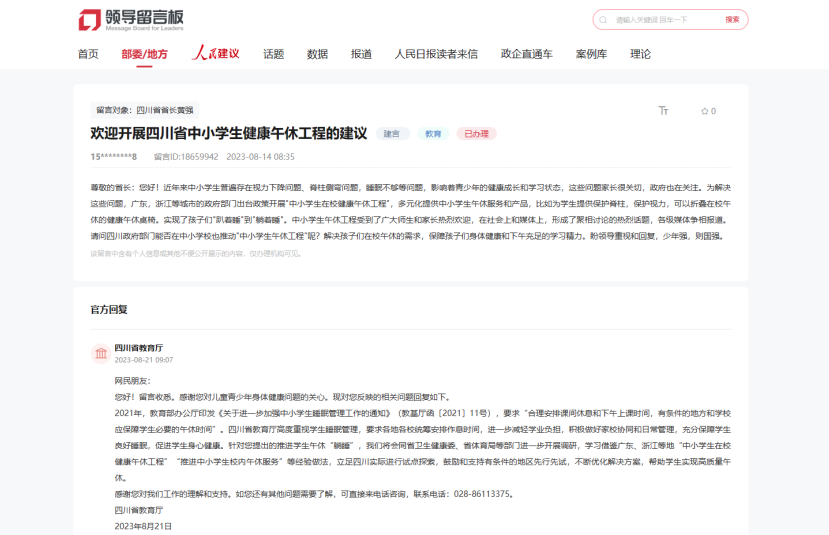Open the 理论 navigation item

[x=640, y=54]
